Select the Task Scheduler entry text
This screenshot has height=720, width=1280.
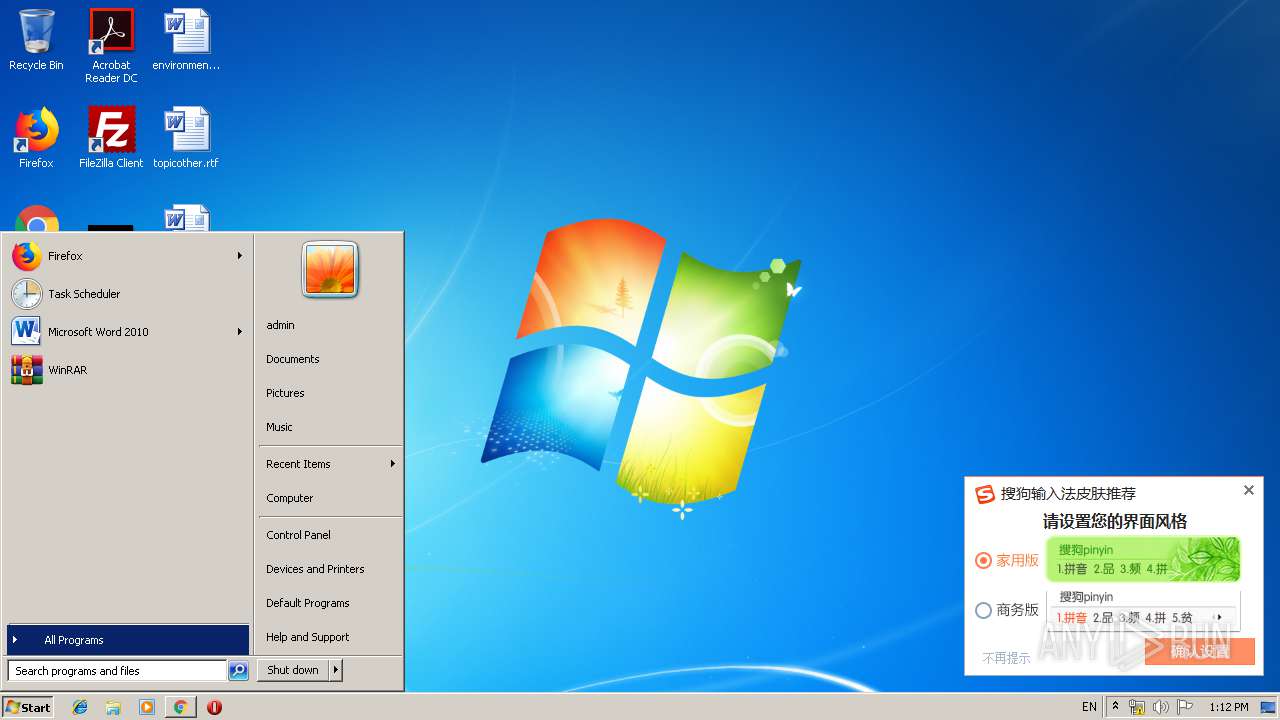coord(84,294)
